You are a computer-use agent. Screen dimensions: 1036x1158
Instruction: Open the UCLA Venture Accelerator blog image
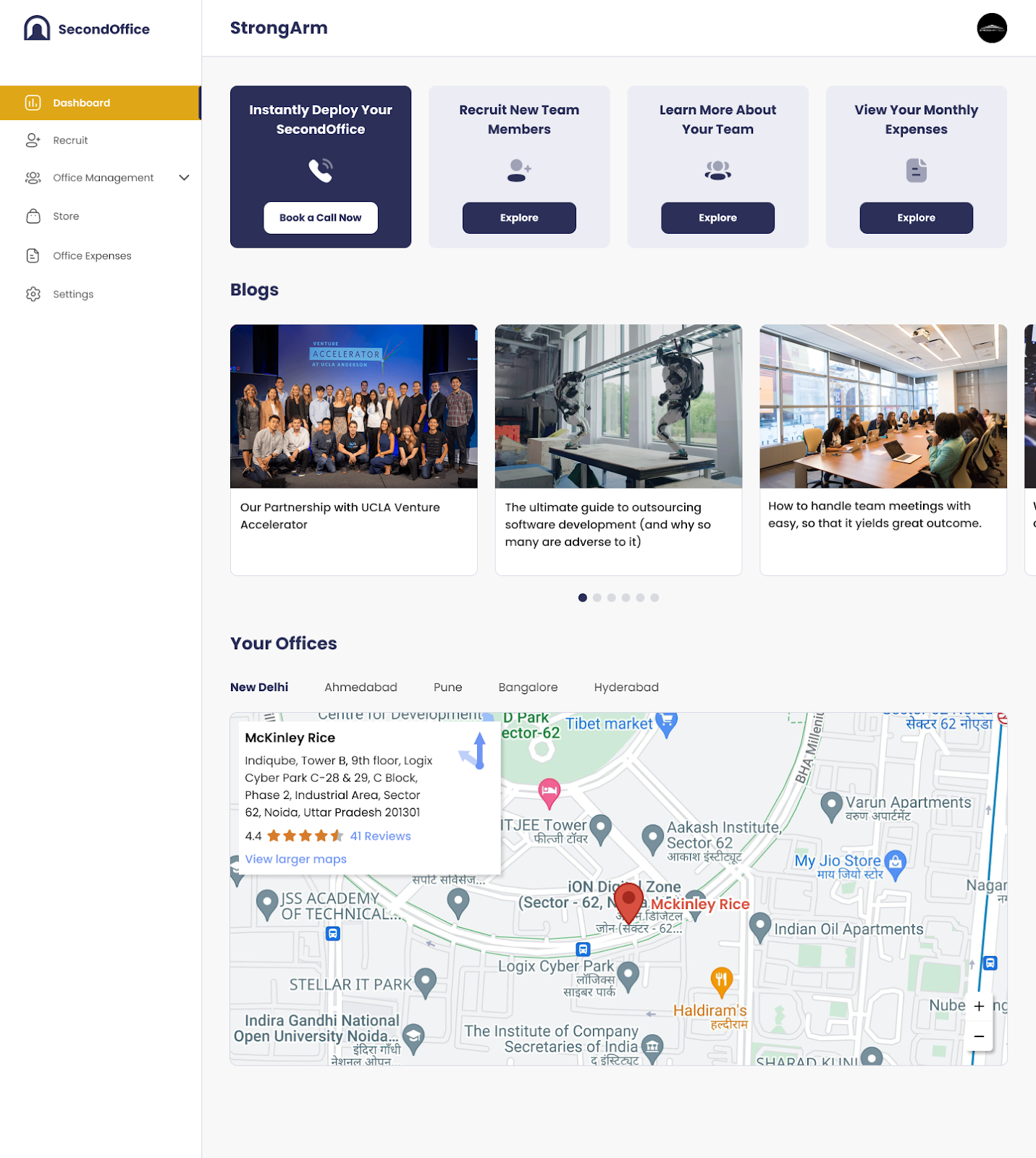tap(354, 406)
